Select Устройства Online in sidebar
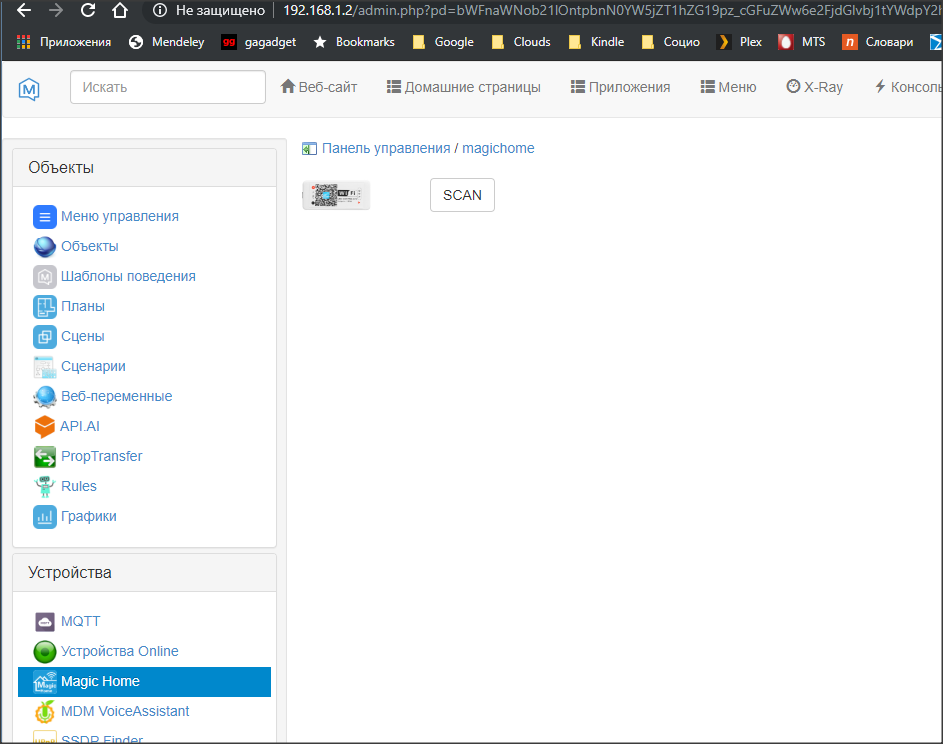 119,652
